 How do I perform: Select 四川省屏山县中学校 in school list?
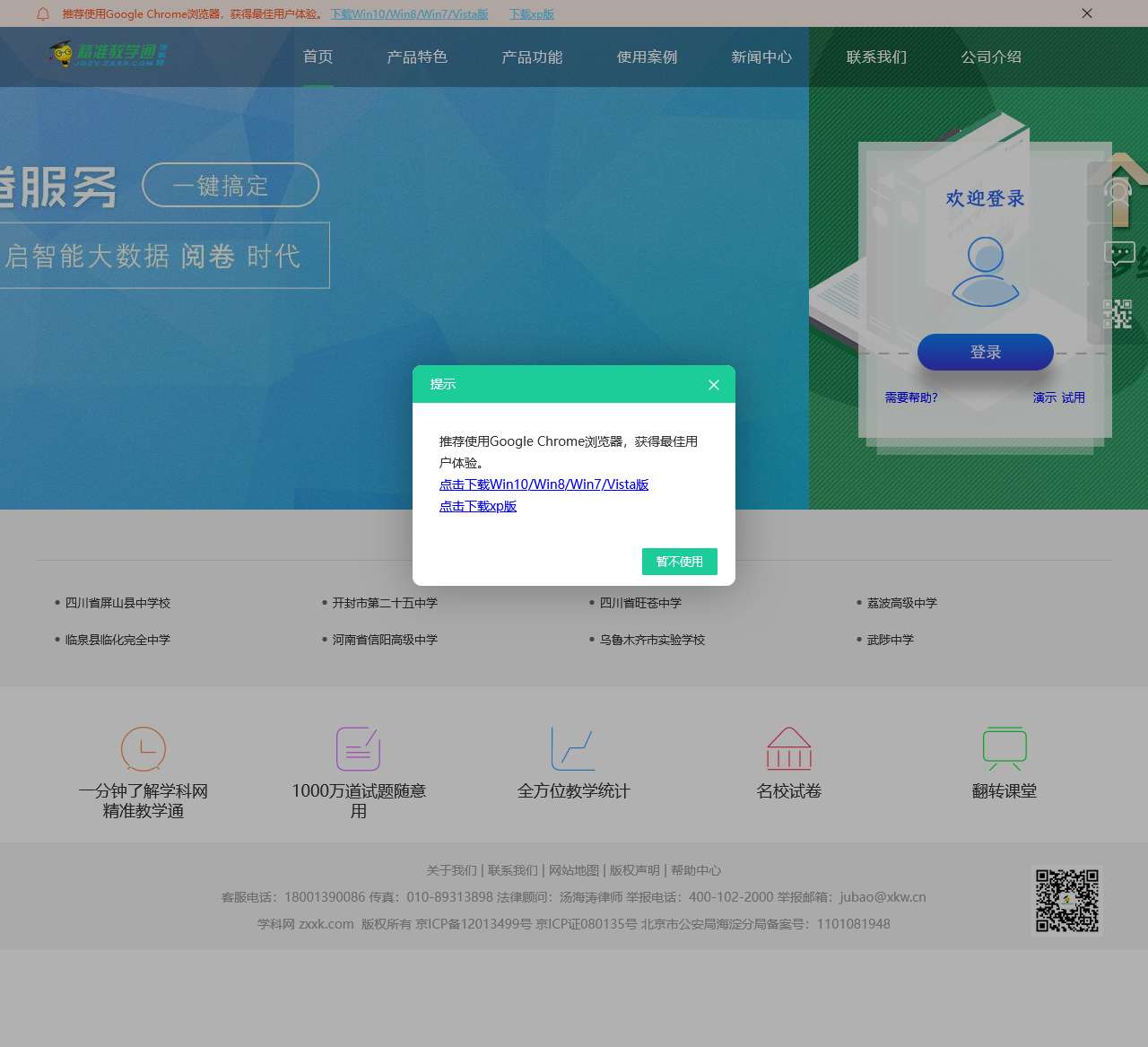click(x=117, y=603)
